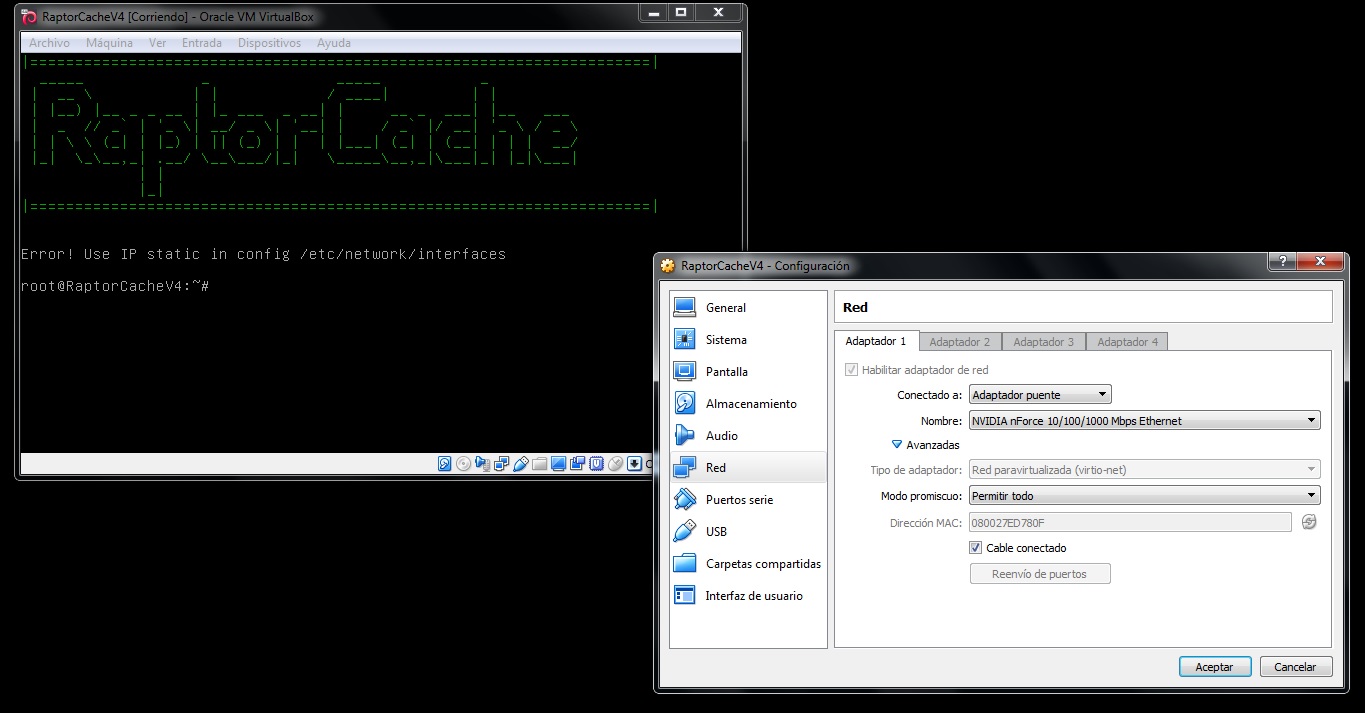Regenerate MAC address with refresh icon
The image size is (1365, 713).
(x=1309, y=522)
